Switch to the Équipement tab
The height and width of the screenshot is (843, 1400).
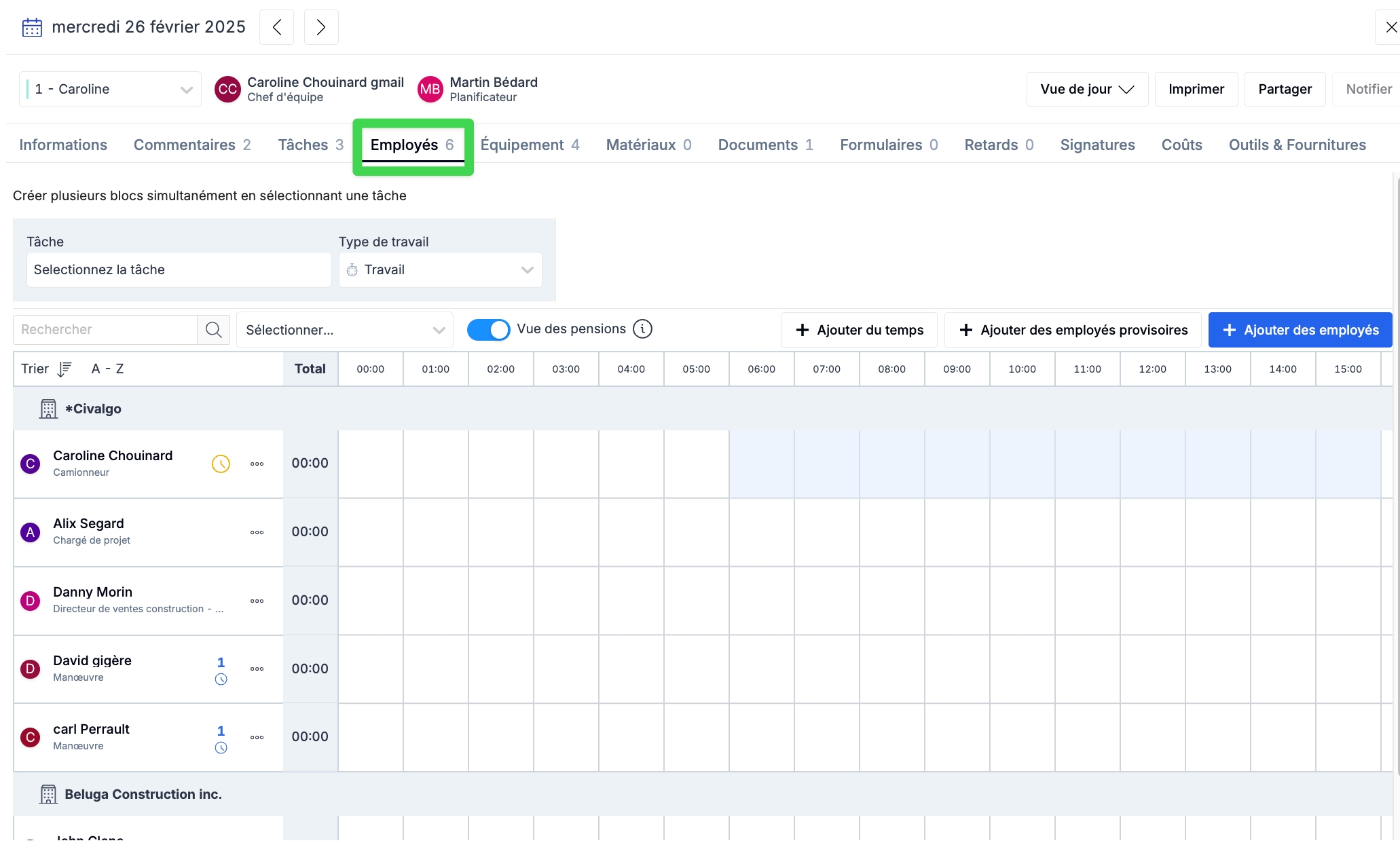pos(530,145)
